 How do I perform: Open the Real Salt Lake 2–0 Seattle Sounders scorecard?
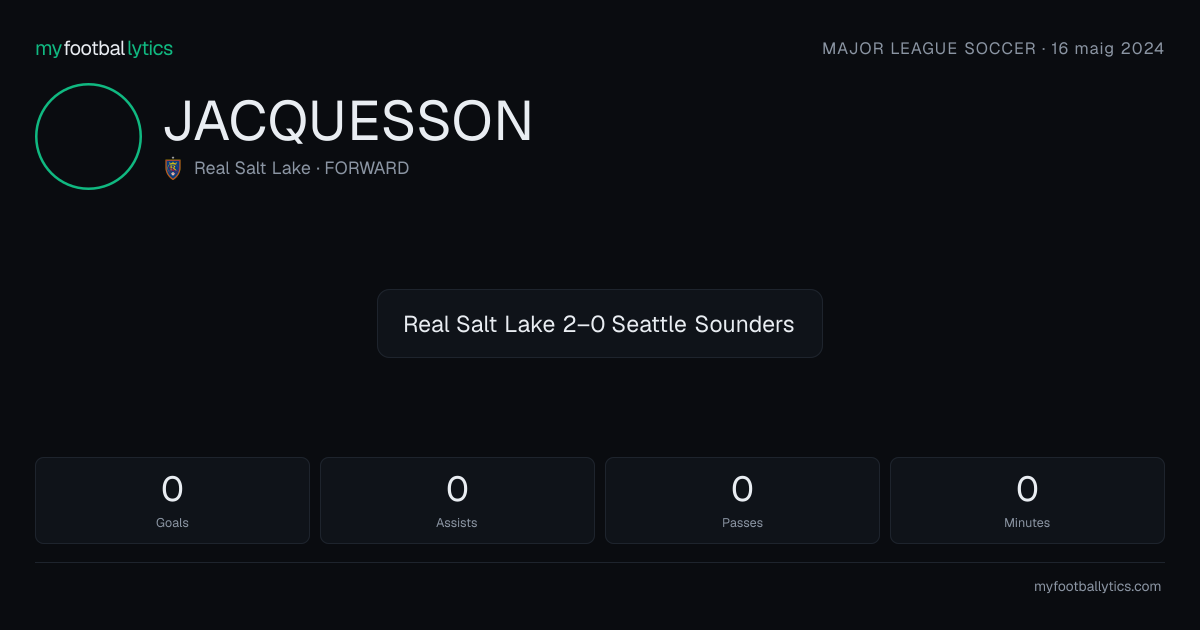click(600, 324)
